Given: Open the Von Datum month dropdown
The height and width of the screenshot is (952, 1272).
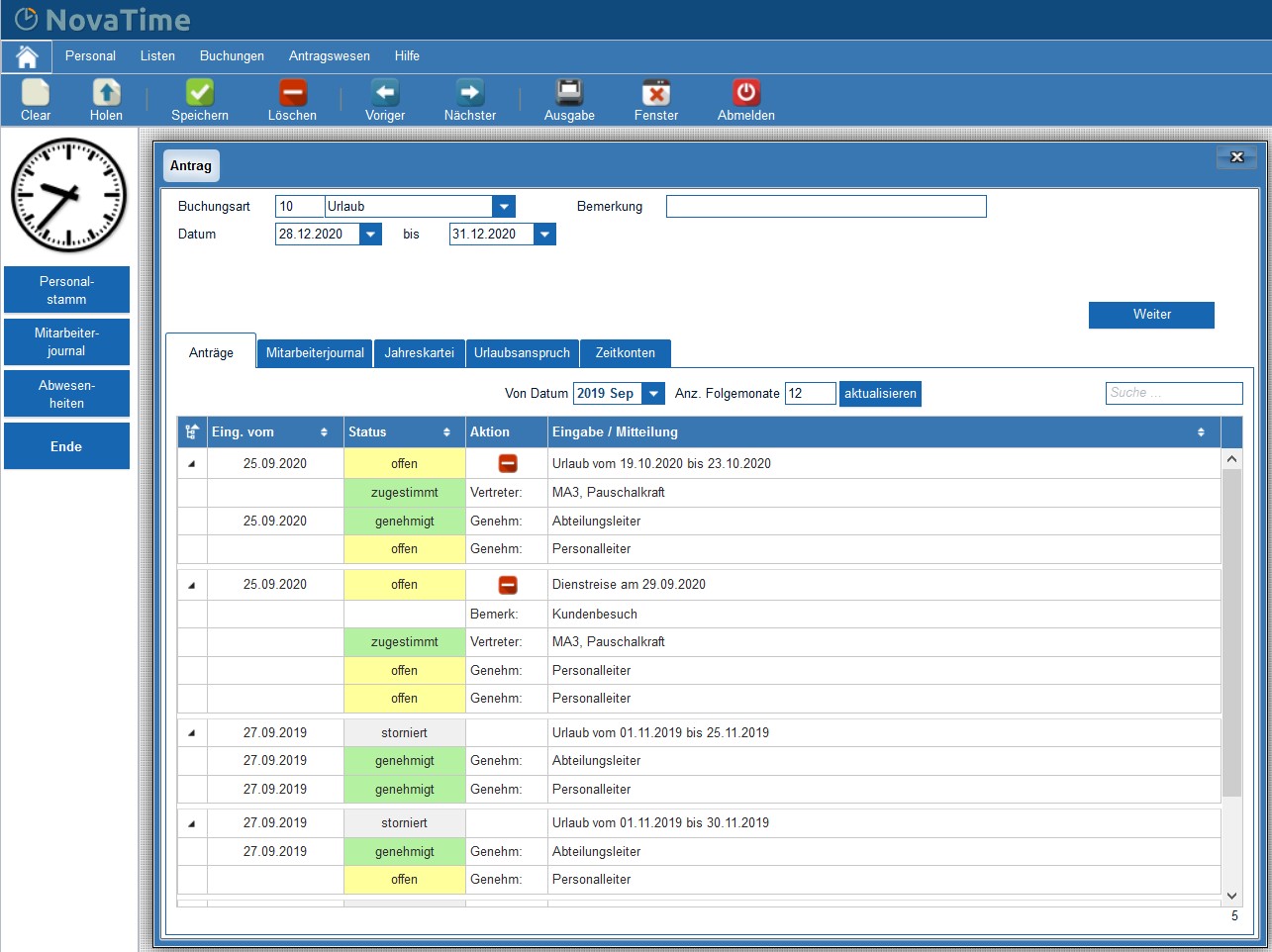Looking at the screenshot, I should 653,394.
